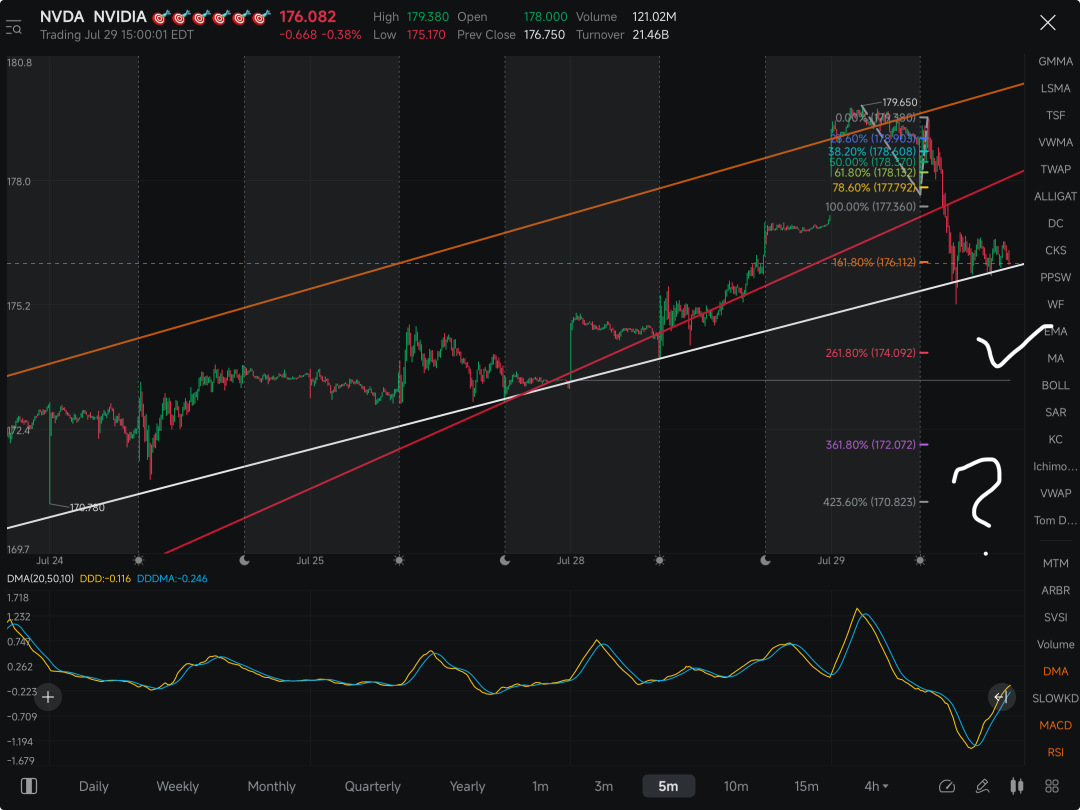Change chart style with the candlestick icon

(1017, 786)
